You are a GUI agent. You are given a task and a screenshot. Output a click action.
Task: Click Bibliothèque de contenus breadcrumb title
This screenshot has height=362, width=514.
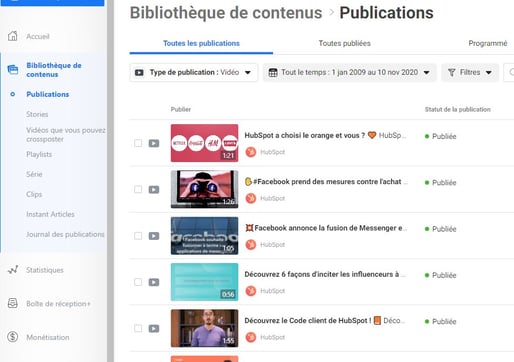pos(226,13)
